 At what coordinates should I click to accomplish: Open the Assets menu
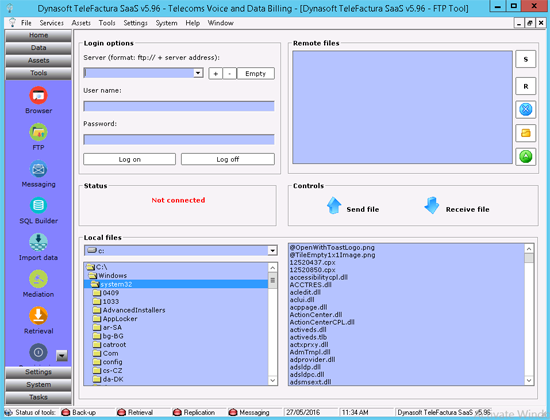tap(81, 23)
